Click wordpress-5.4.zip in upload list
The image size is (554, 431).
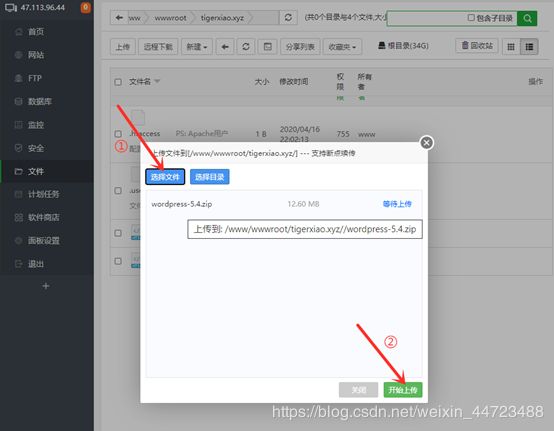point(182,204)
